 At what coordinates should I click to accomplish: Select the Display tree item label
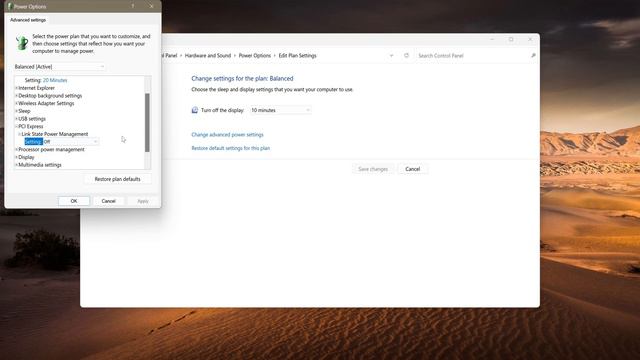[26, 157]
